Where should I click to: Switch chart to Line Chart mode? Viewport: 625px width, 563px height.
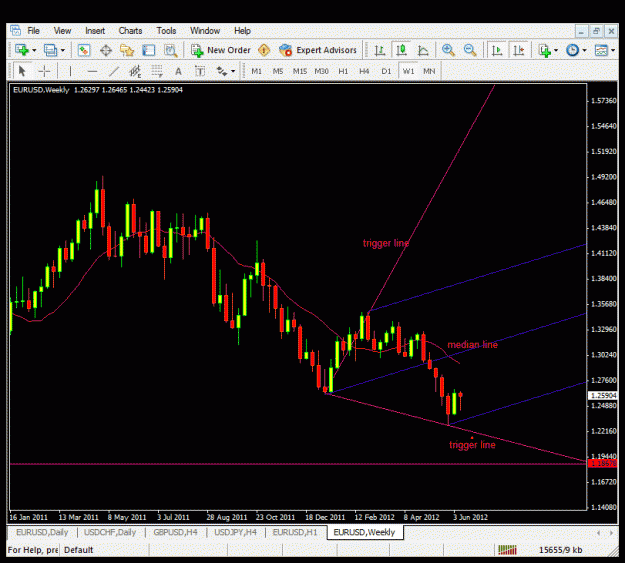coord(423,50)
